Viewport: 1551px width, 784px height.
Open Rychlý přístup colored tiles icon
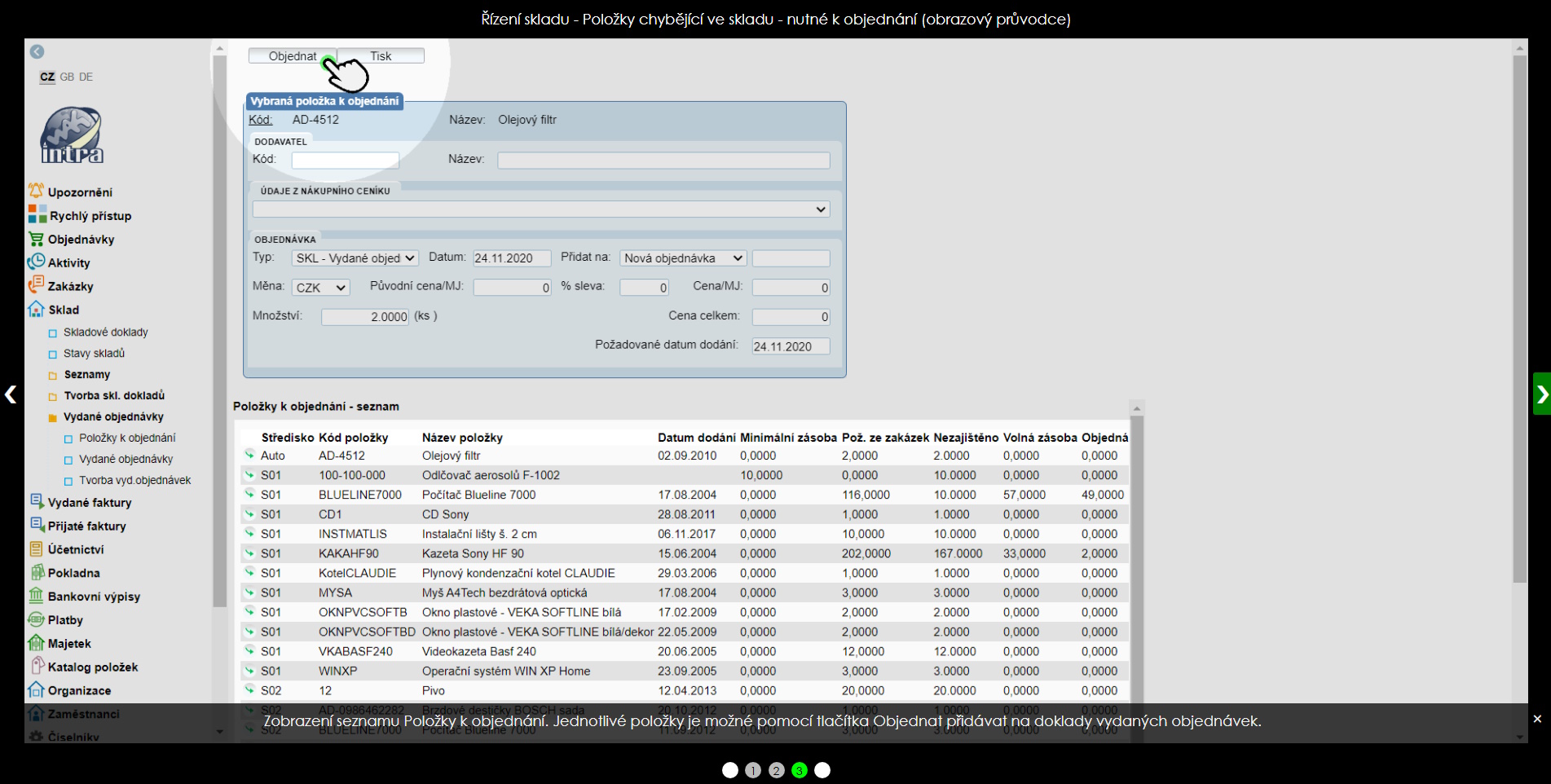pyautogui.click(x=37, y=214)
